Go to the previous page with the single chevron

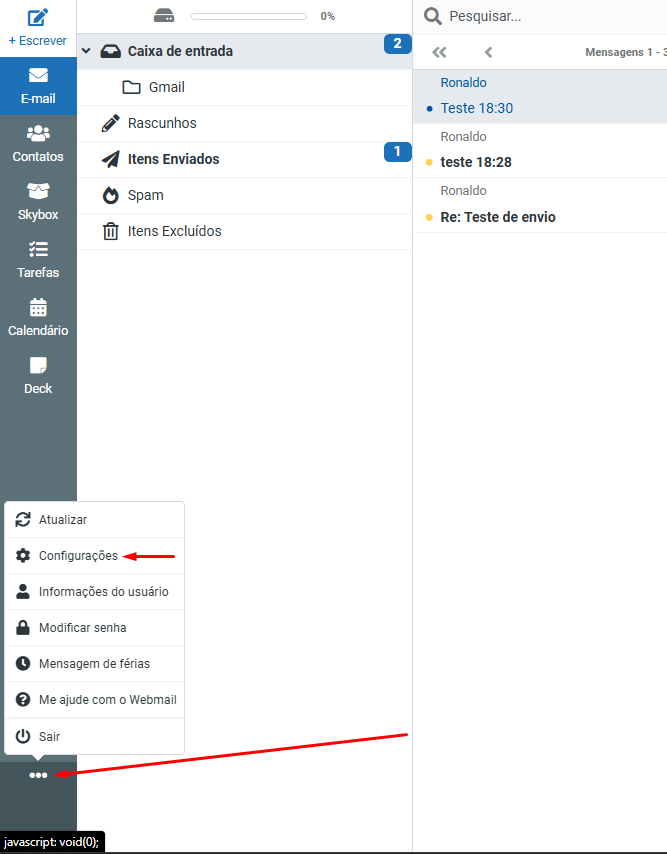(x=488, y=52)
